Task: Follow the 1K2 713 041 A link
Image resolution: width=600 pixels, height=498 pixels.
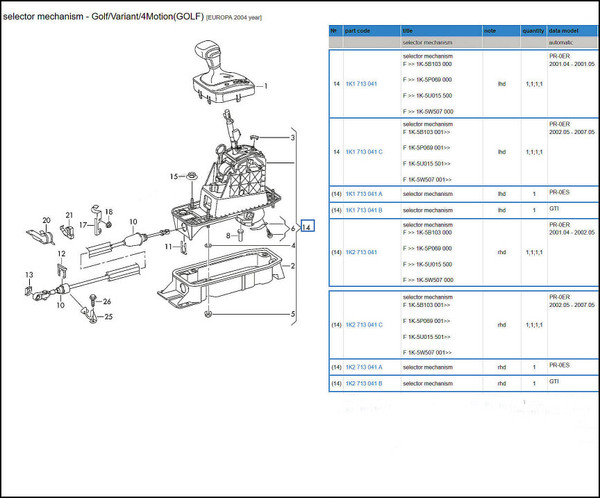Action: pyautogui.click(x=364, y=366)
